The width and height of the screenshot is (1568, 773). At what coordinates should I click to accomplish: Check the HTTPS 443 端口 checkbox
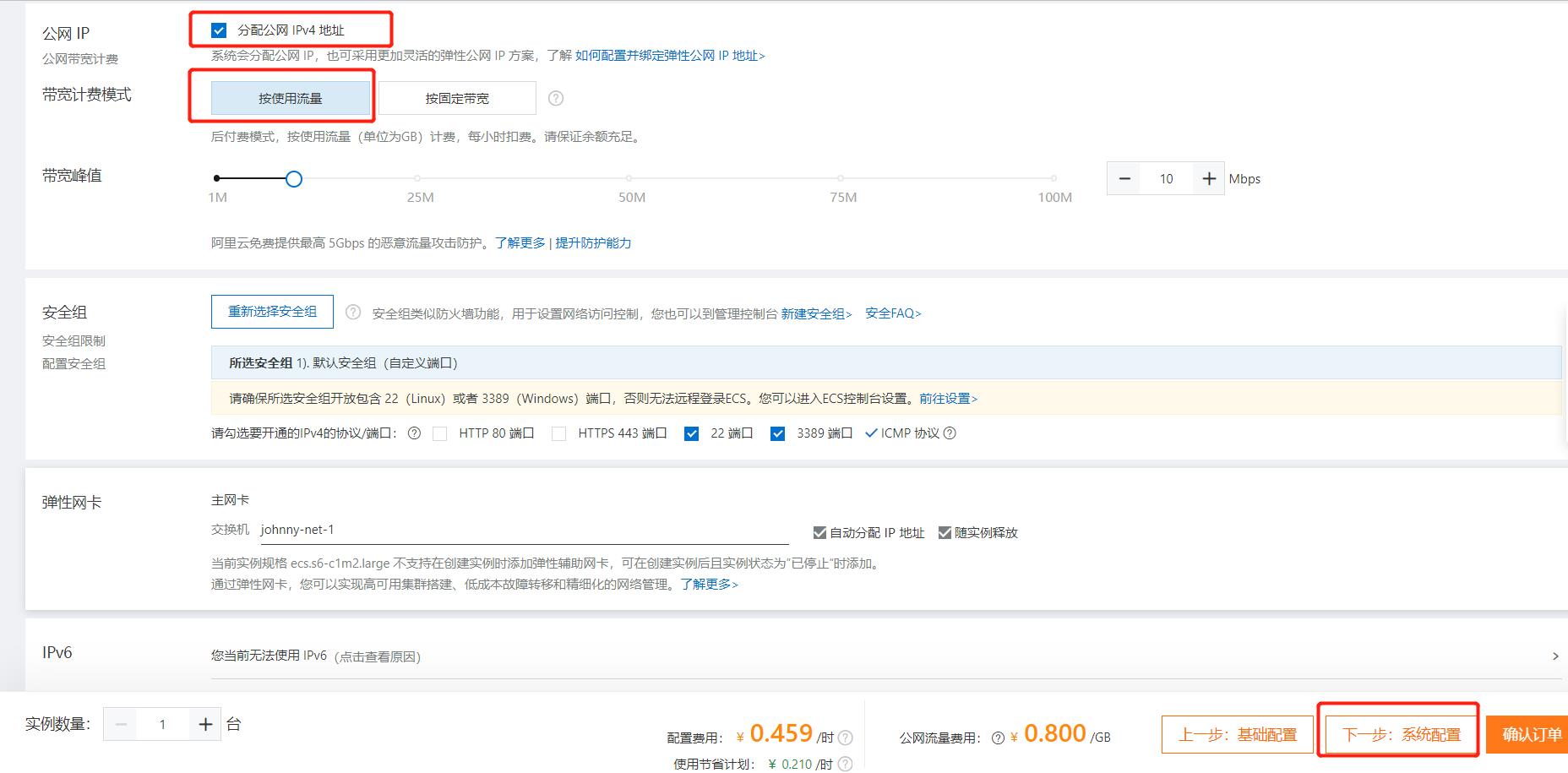click(558, 434)
